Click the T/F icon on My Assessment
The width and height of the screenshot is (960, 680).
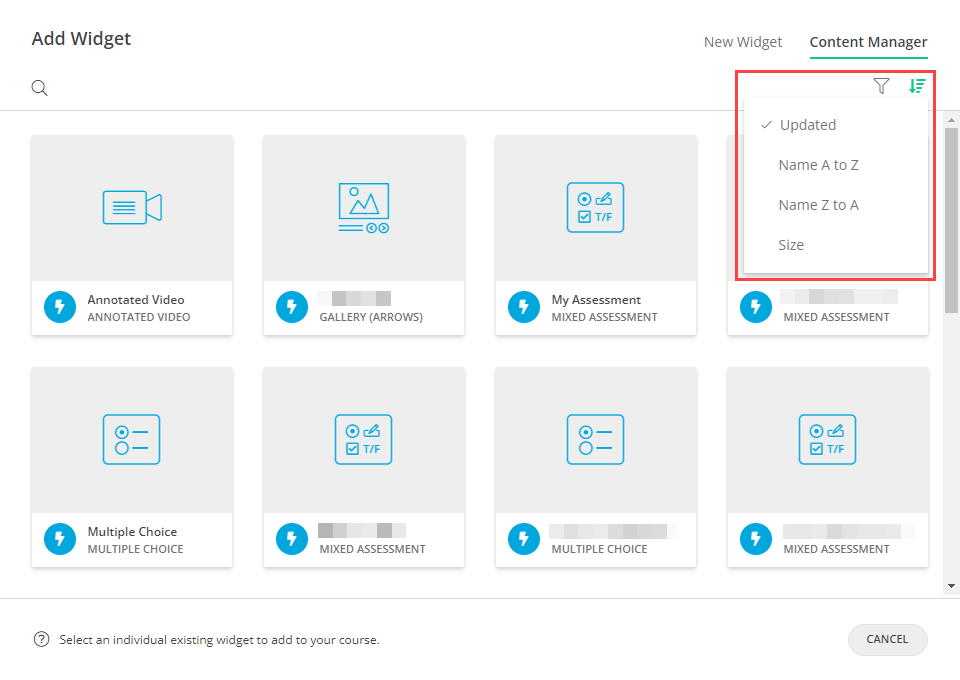pos(596,208)
